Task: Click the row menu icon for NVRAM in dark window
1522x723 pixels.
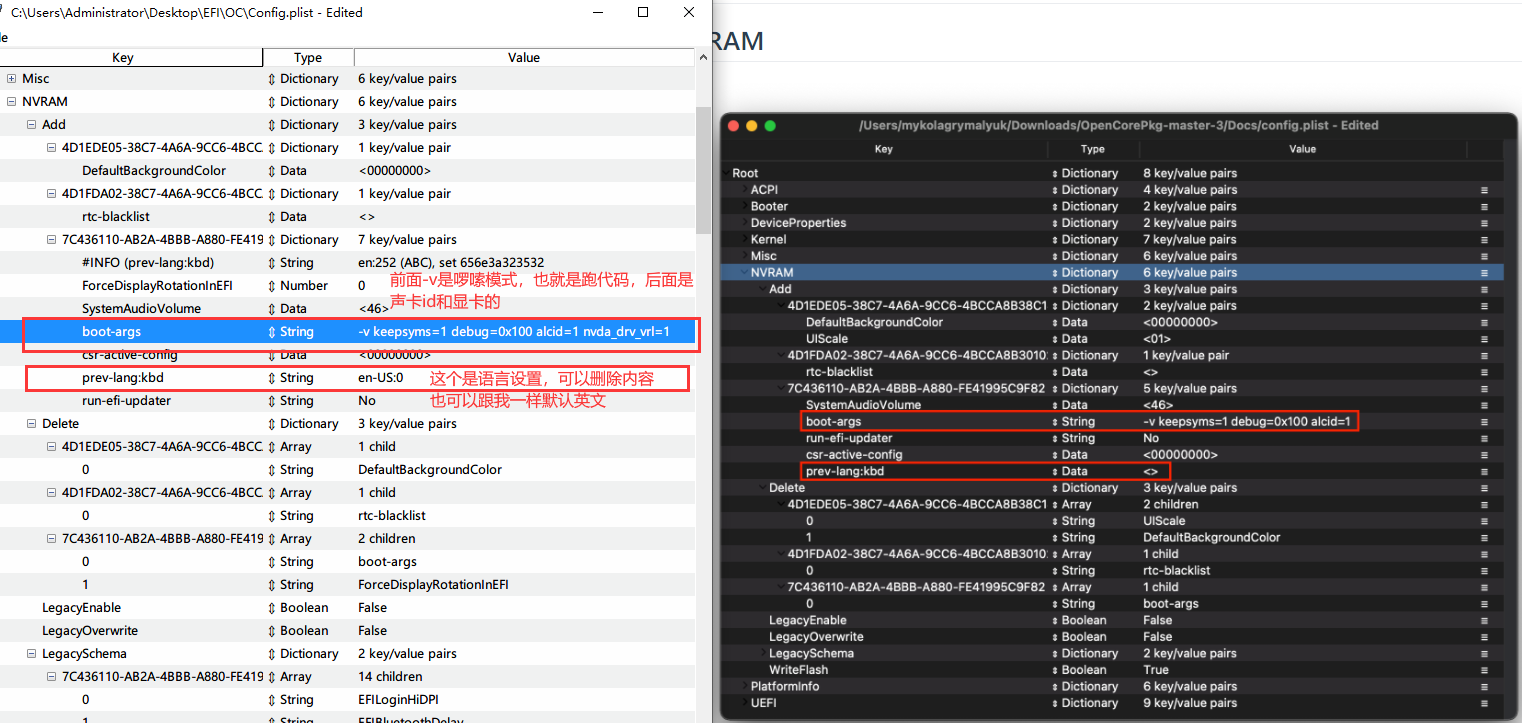Action: [x=1484, y=273]
